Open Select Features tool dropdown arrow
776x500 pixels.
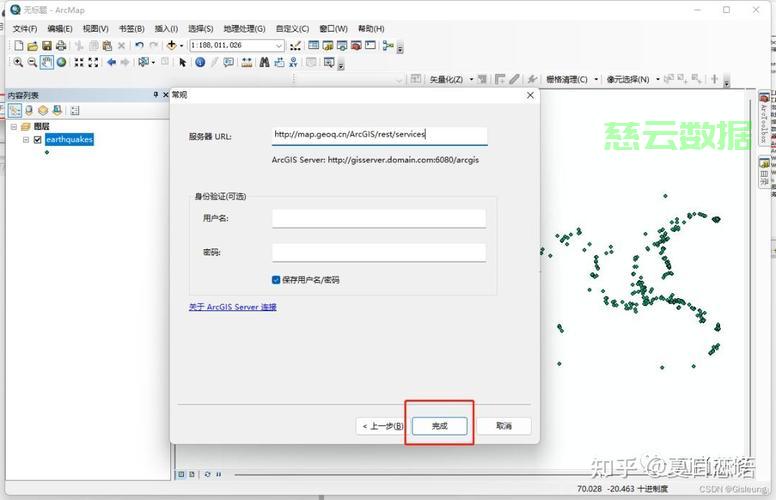tap(153, 62)
